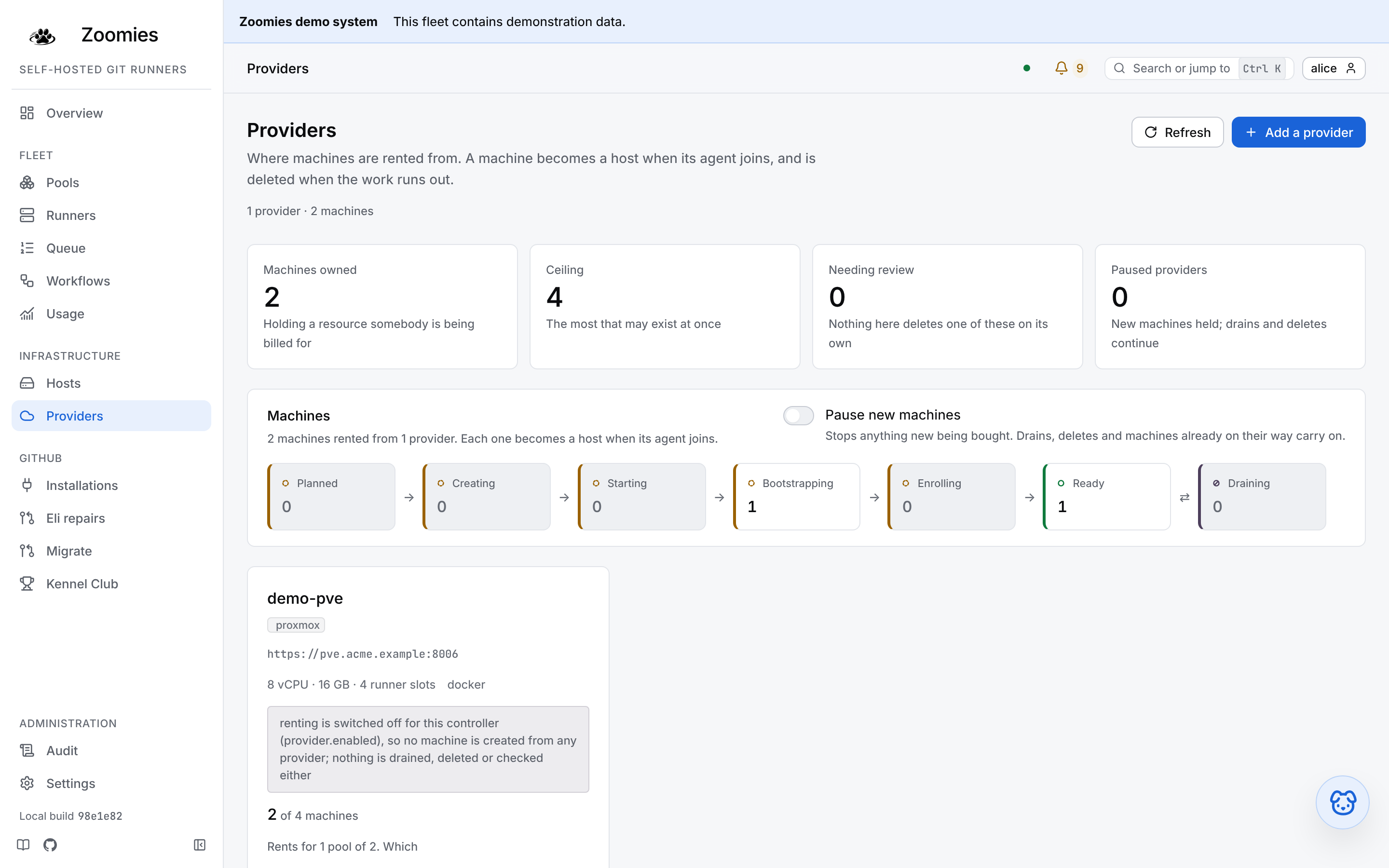1389x868 pixels.
Task: Click the Installations plug icon
Action: pyautogui.click(x=27, y=485)
